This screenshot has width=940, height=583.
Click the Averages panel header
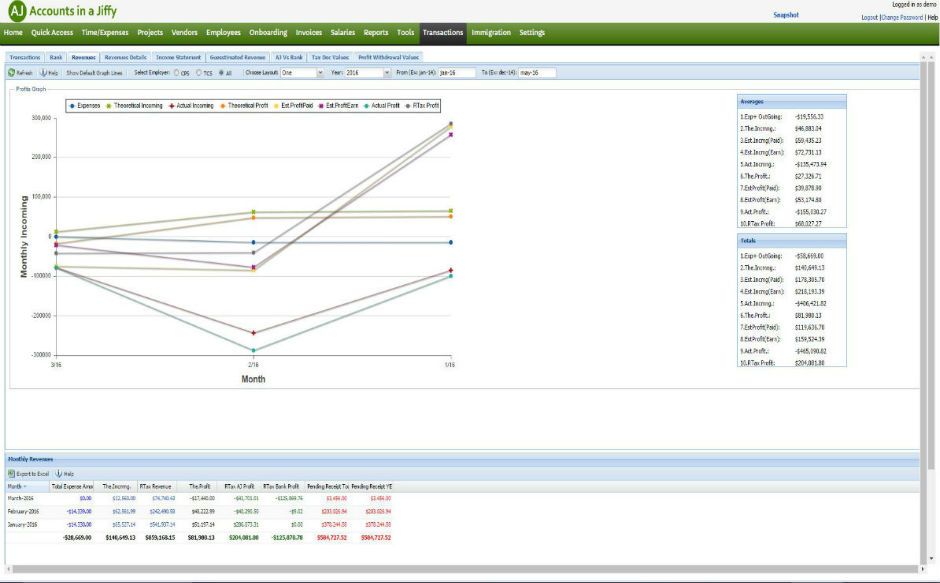[x=791, y=101]
